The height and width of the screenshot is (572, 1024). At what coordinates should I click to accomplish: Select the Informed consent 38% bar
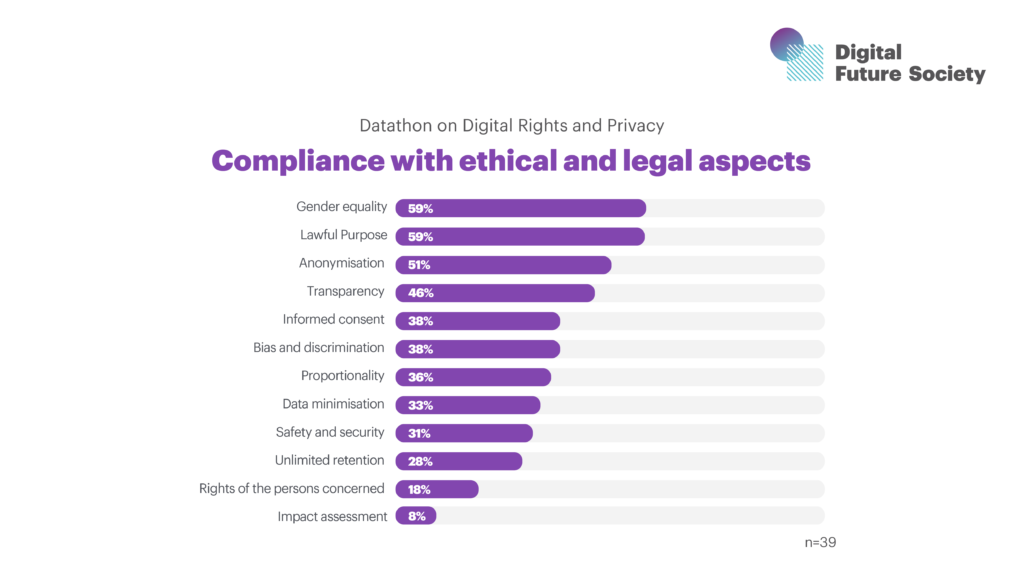(477, 321)
